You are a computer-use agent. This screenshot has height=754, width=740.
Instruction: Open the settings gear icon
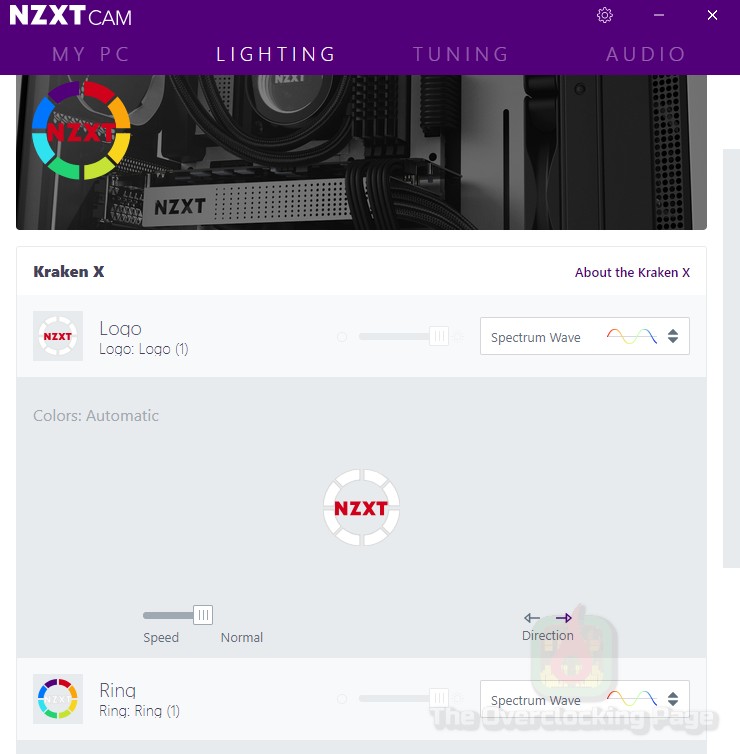point(604,15)
